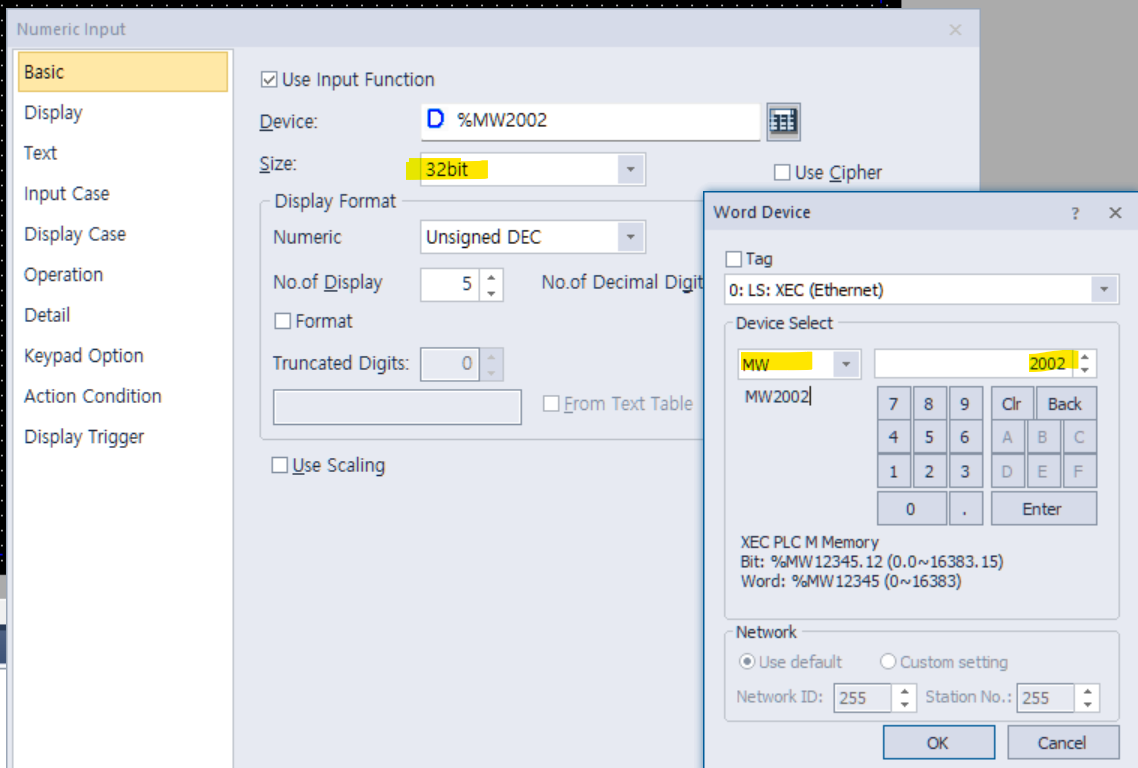The height and width of the screenshot is (768, 1138).
Task: Check the Format option
Action: [x=284, y=320]
